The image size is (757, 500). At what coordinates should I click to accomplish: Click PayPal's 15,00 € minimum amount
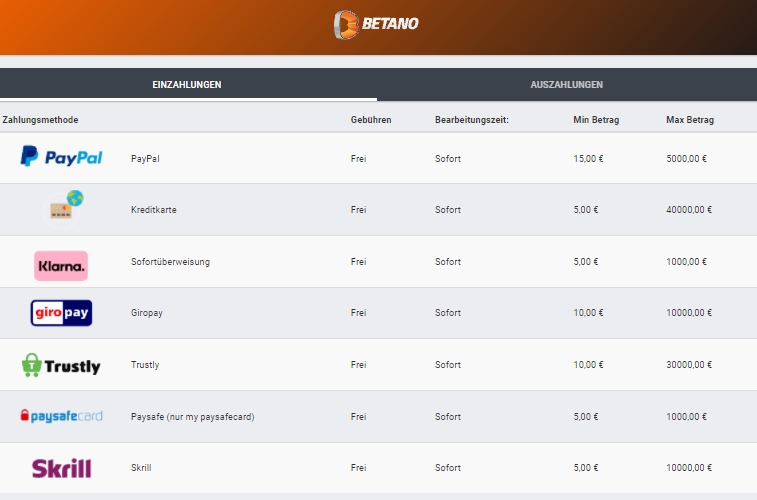coord(588,159)
